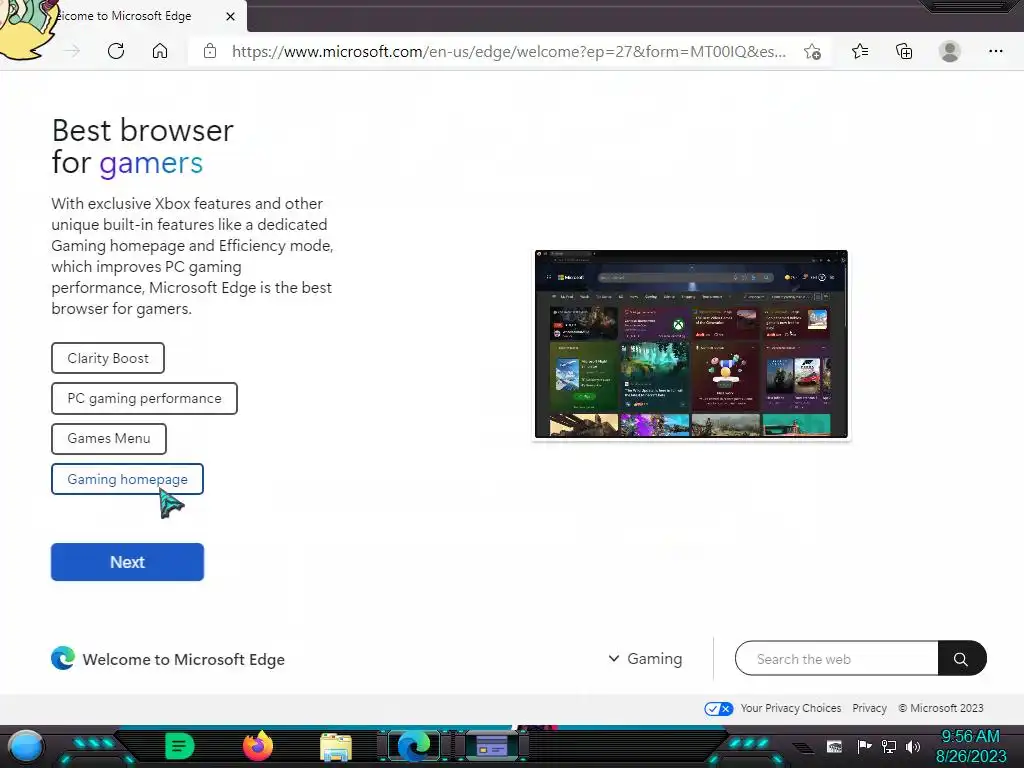Open the Start orb on taskbar
Screen dimensions: 1024x768
point(25,747)
